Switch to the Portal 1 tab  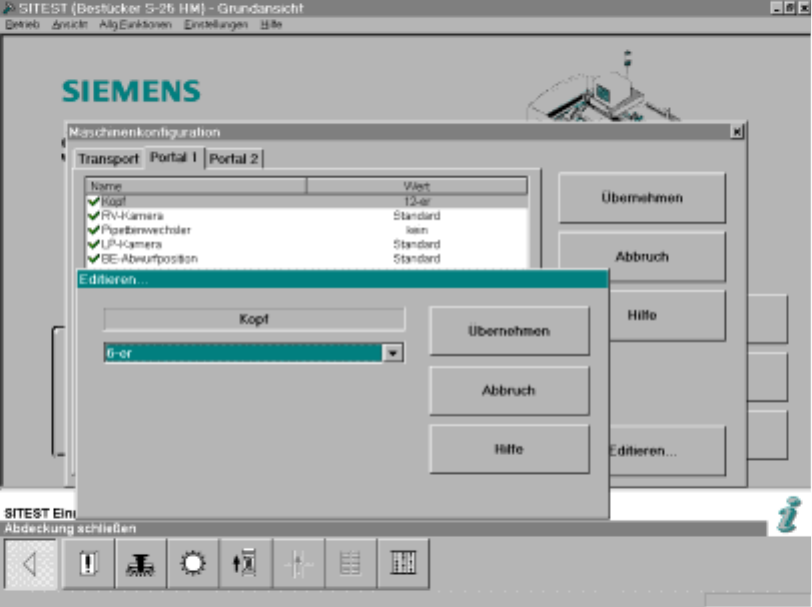[x=174, y=157]
